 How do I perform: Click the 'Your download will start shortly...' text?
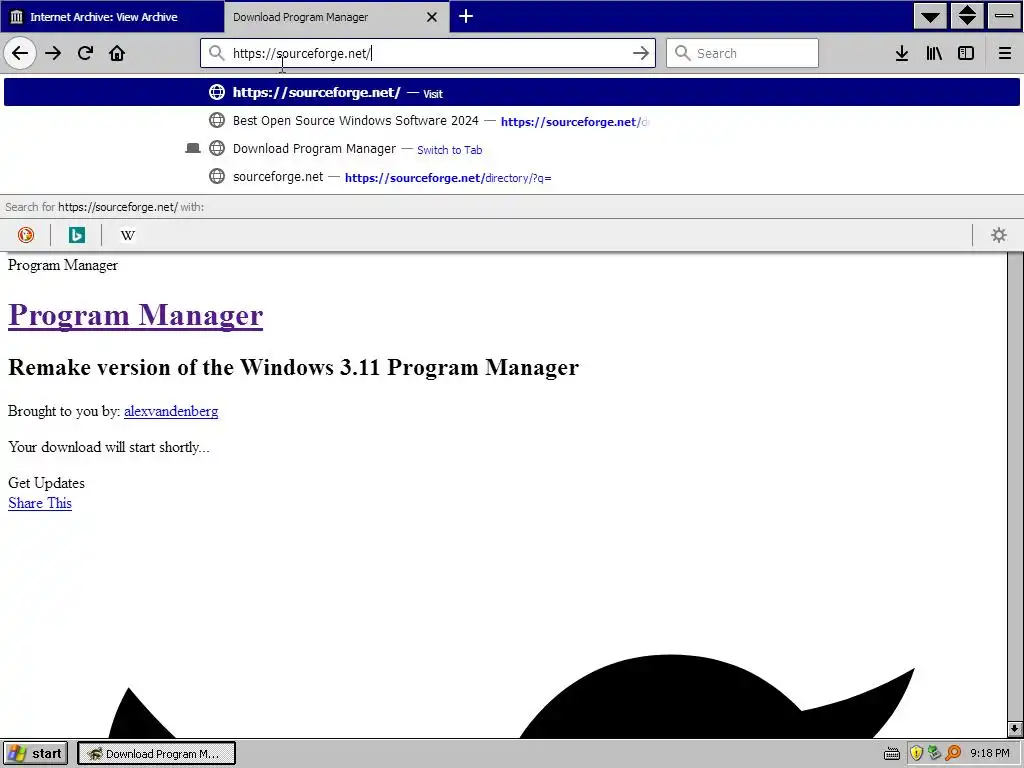tap(108, 447)
